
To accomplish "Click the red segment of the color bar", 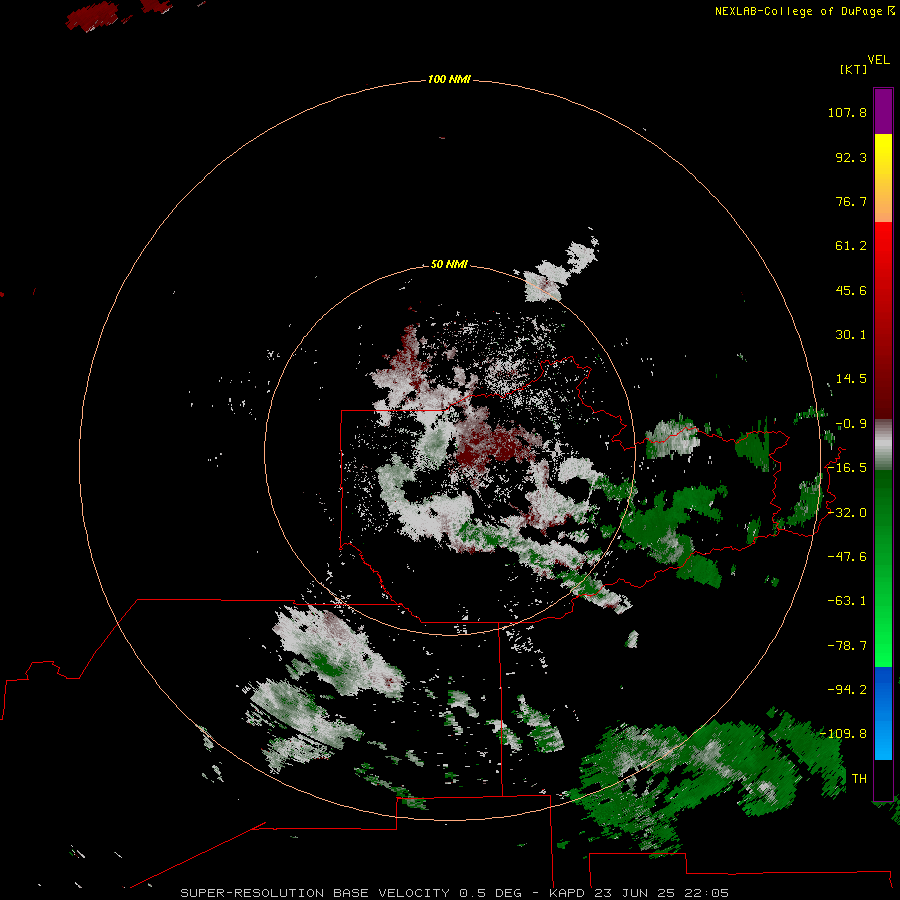I will coord(883,320).
